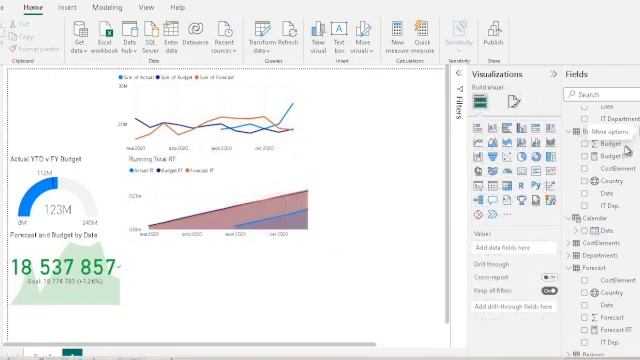
Task: Select the trophy icon visual
Action: 521,200
